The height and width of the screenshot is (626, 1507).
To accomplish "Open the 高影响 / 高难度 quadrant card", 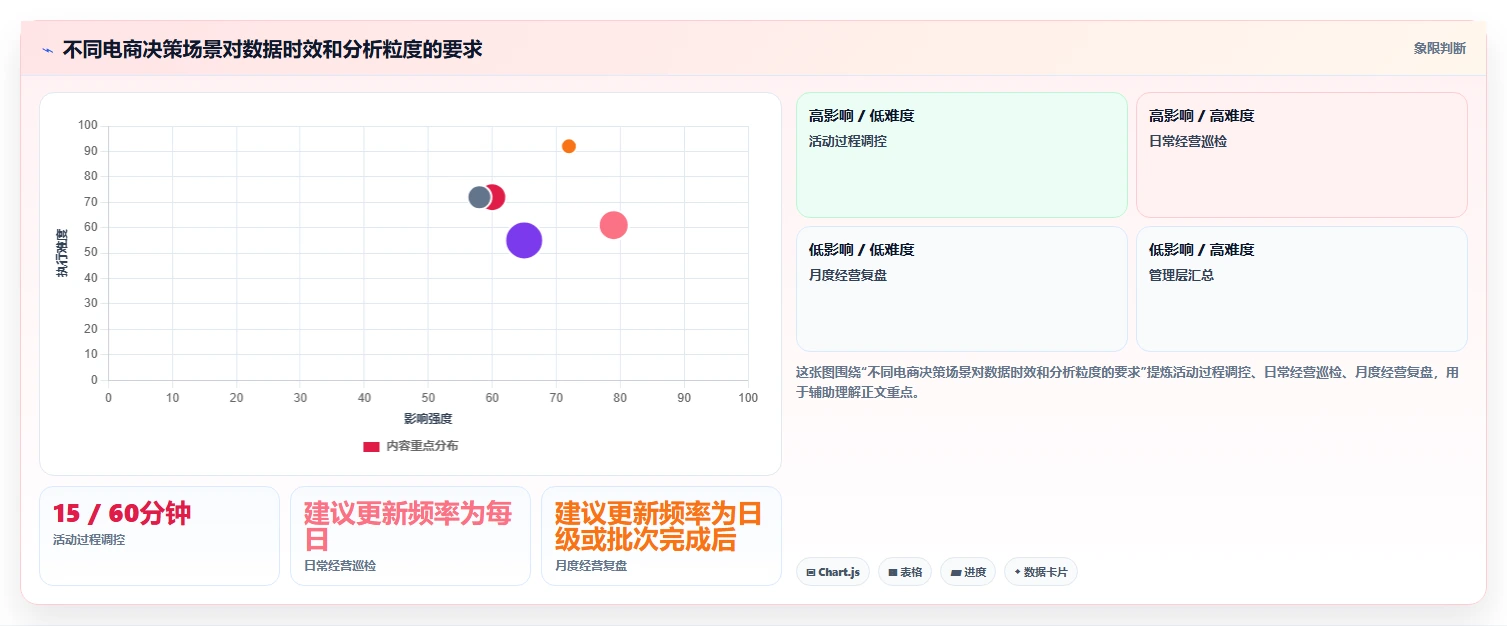I will tap(1302, 155).
